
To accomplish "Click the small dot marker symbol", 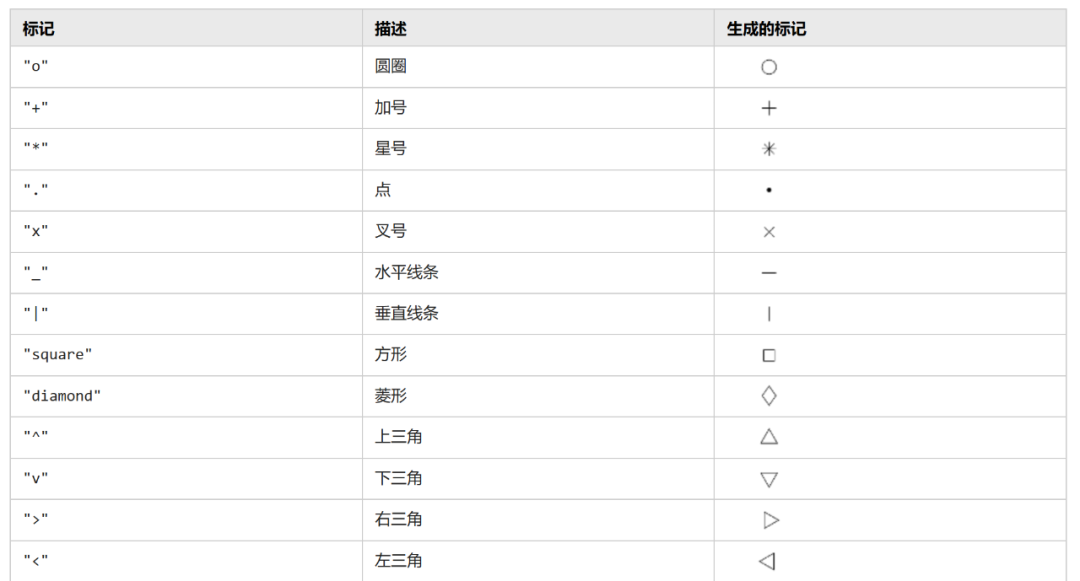I will 769,190.
